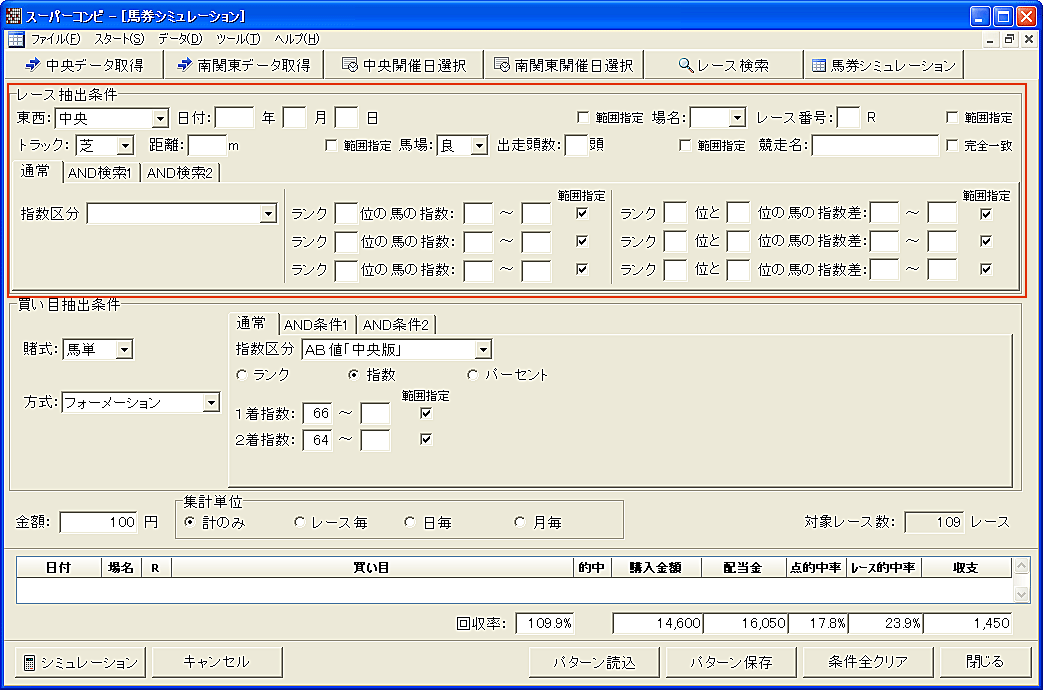Restore the inner document window
The width and height of the screenshot is (1043, 690).
coord(1009,39)
